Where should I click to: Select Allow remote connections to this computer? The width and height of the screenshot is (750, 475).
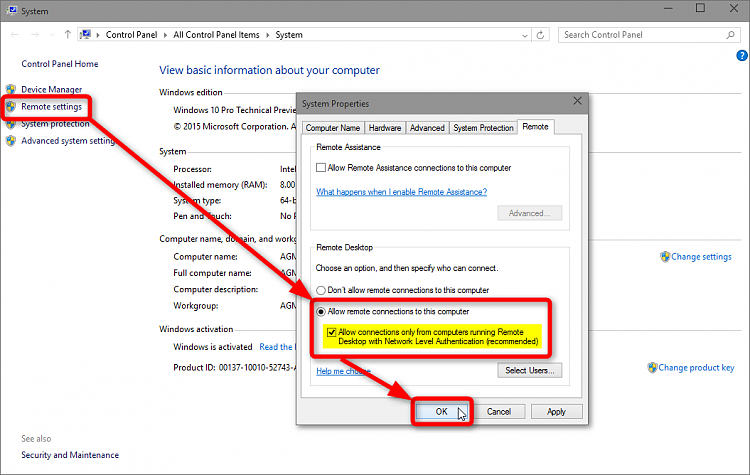[x=321, y=312]
